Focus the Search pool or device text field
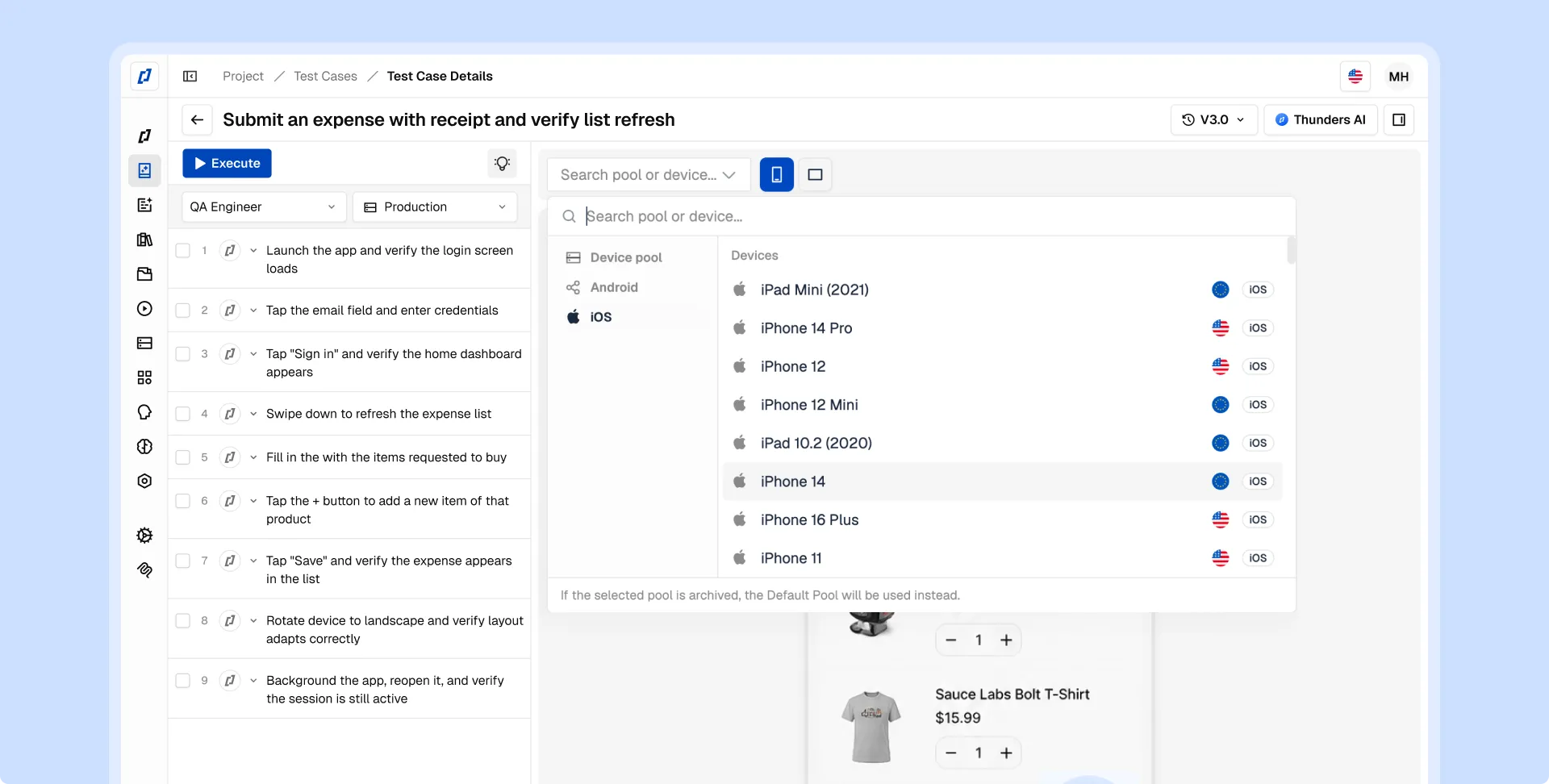 tap(921, 217)
